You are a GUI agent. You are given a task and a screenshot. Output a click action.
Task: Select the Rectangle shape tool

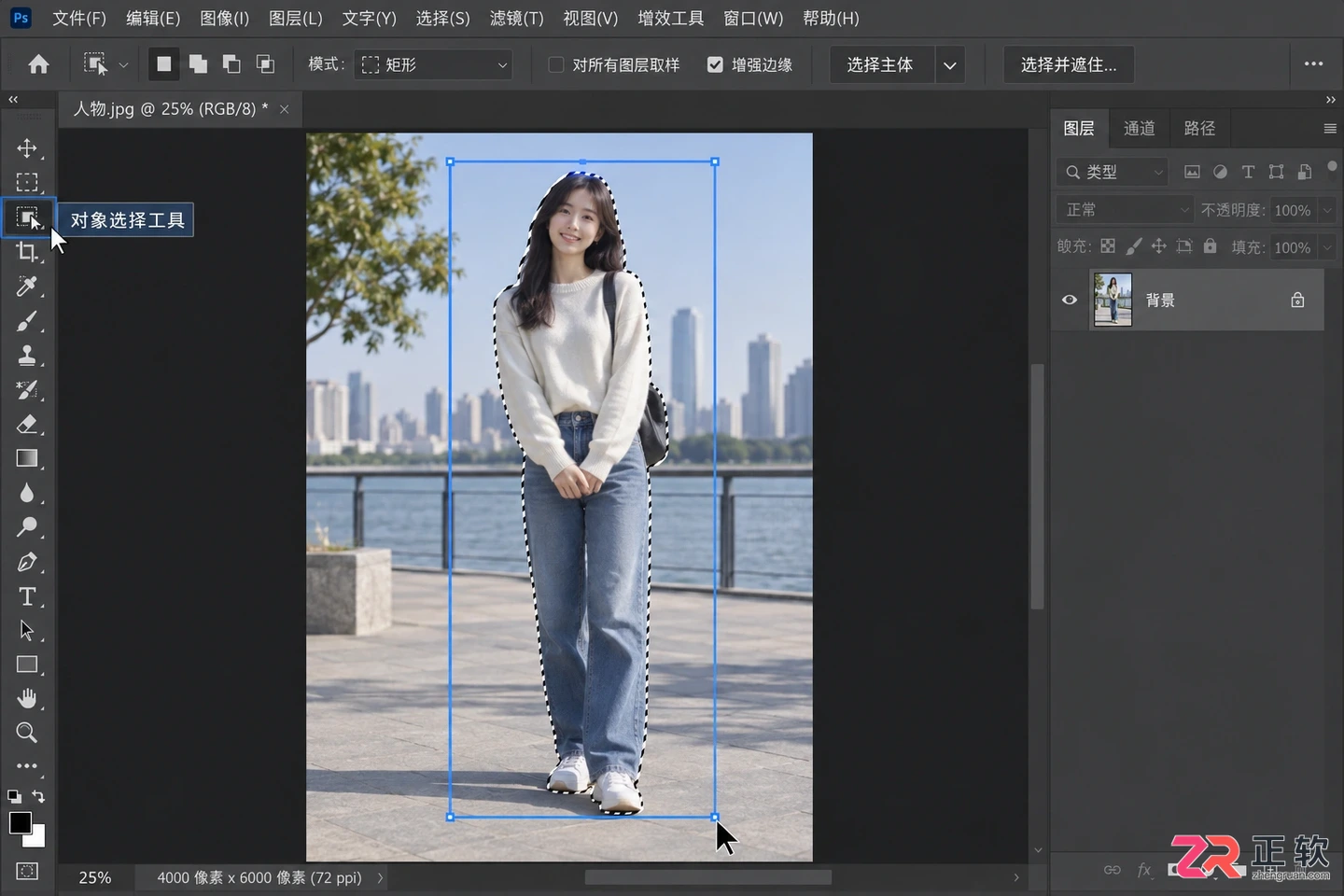pyautogui.click(x=27, y=665)
